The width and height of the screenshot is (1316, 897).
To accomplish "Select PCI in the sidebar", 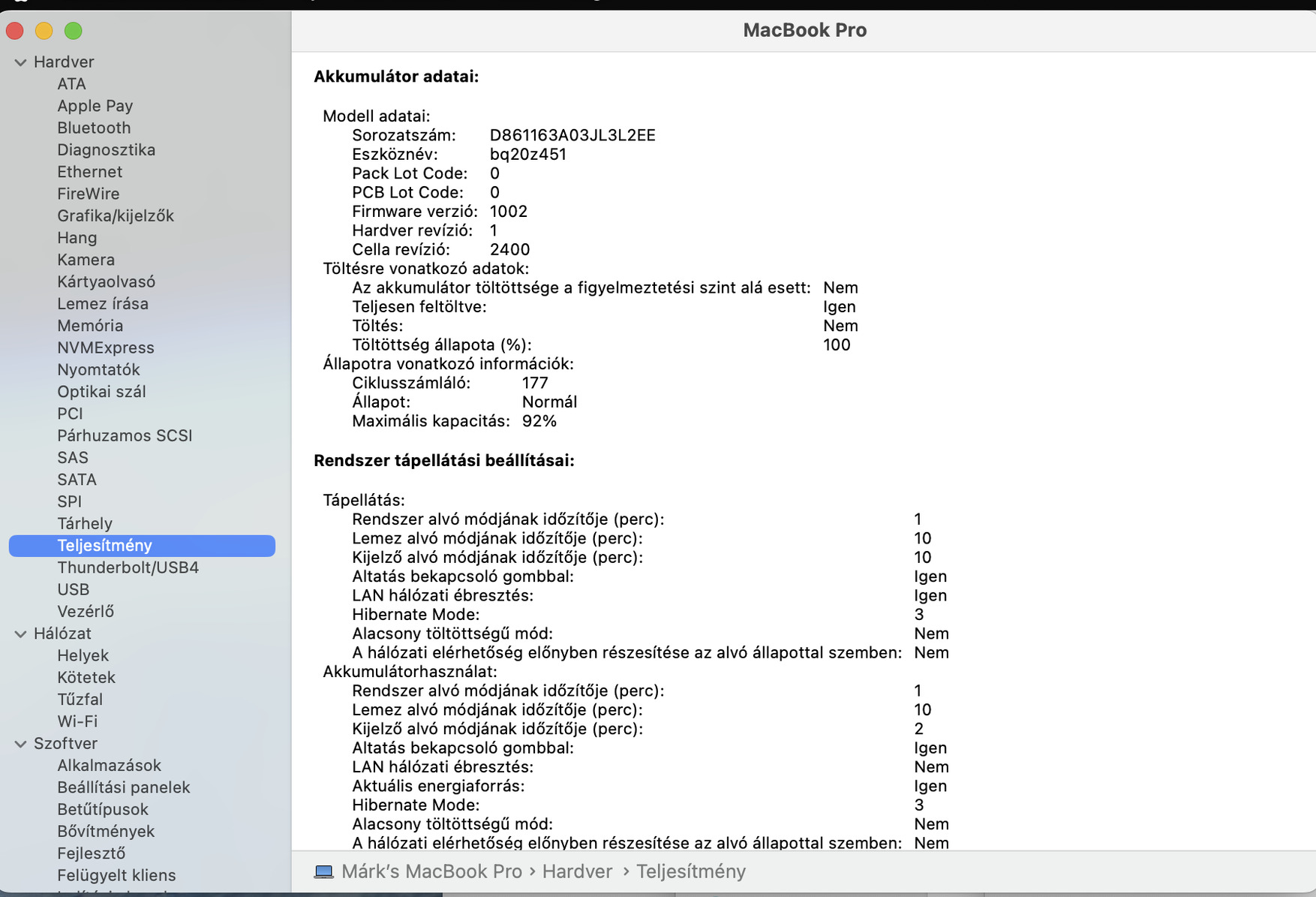I will point(70,414).
